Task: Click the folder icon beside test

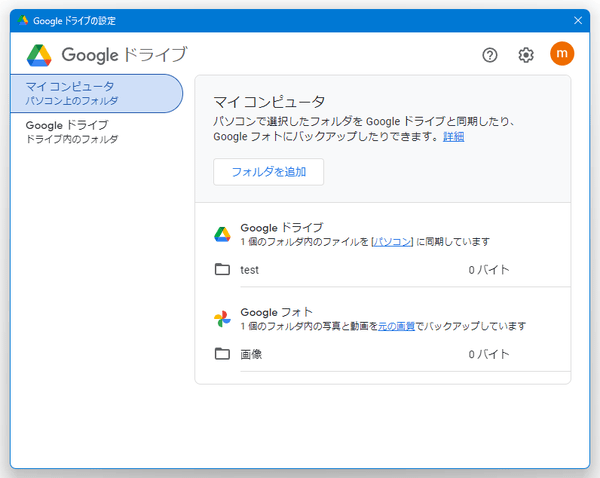Action: click(x=222, y=269)
